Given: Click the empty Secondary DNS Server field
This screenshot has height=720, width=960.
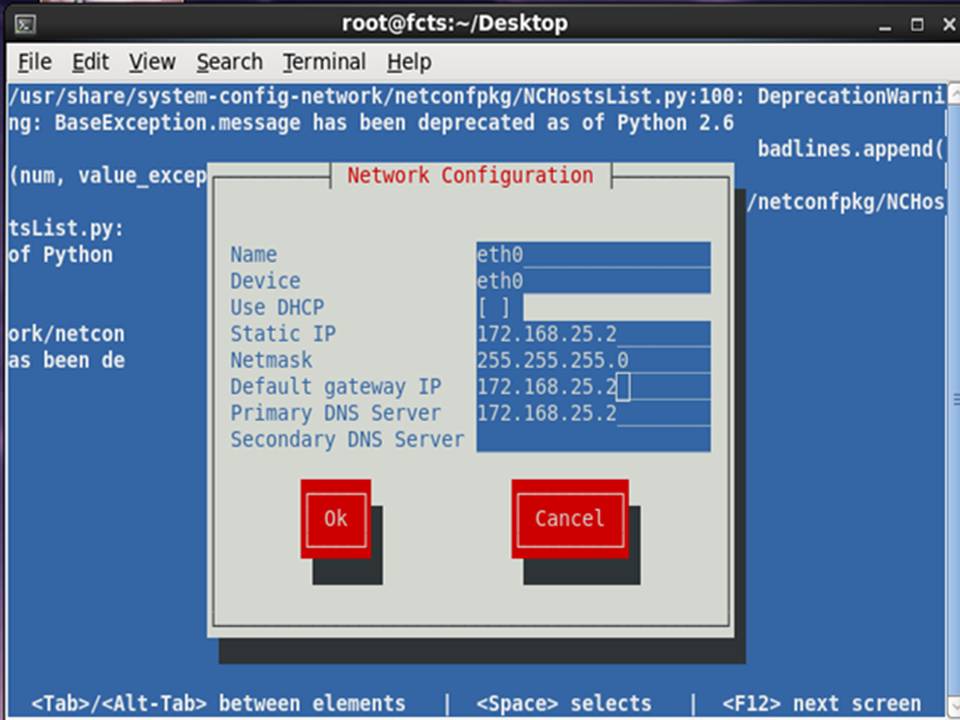Looking at the screenshot, I should click(593, 440).
